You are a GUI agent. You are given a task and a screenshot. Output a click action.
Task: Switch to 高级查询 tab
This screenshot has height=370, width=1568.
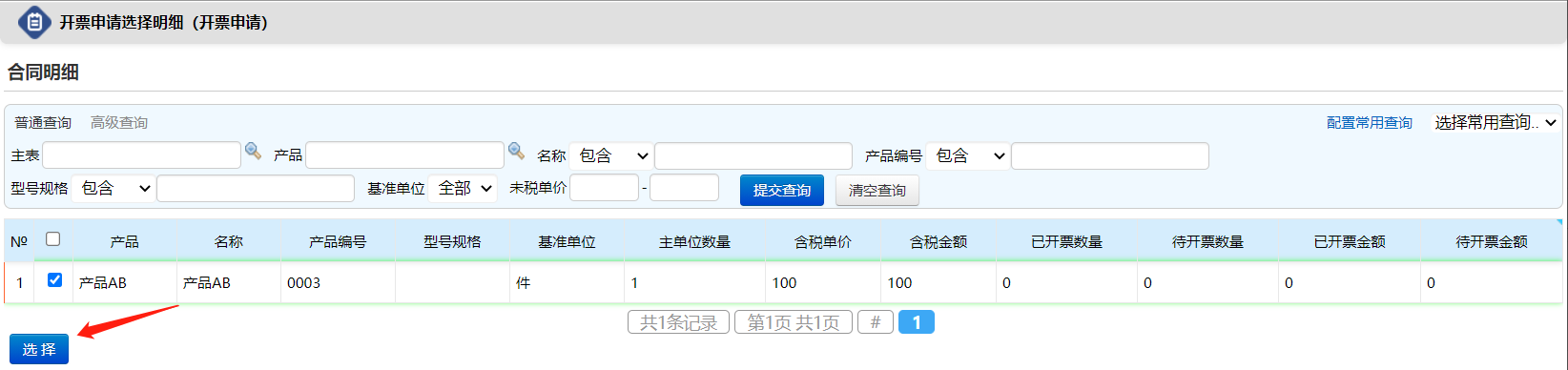tap(119, 122)
